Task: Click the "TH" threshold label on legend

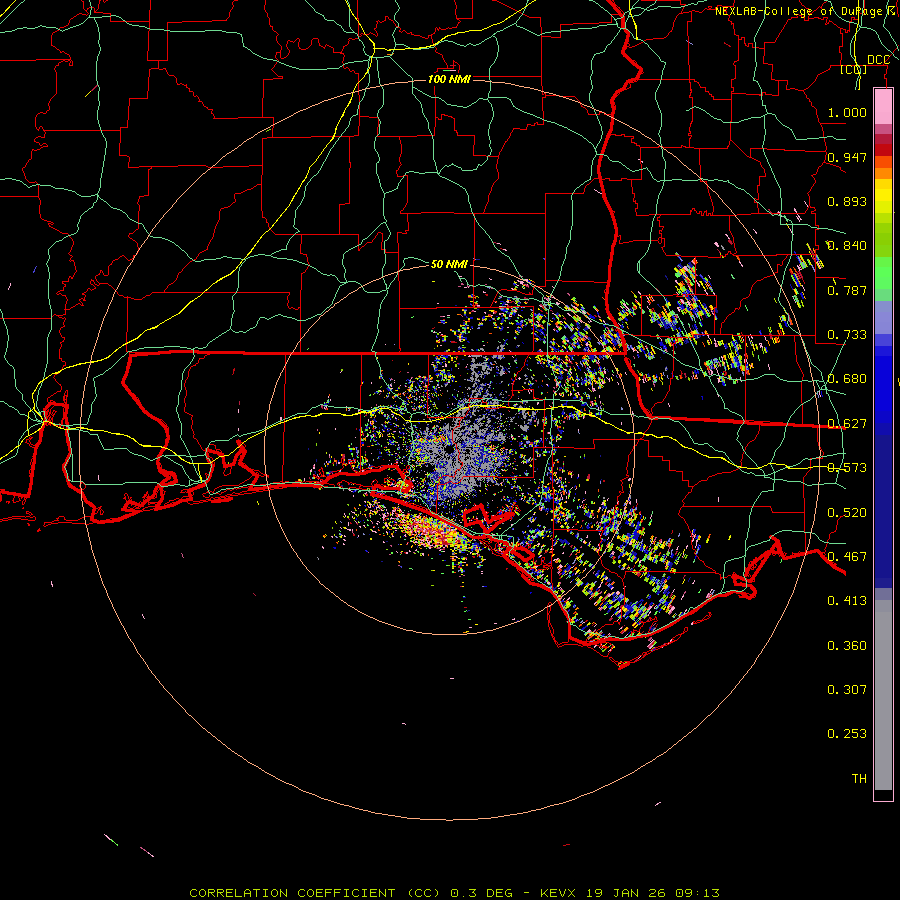Action: coord(859,779)
